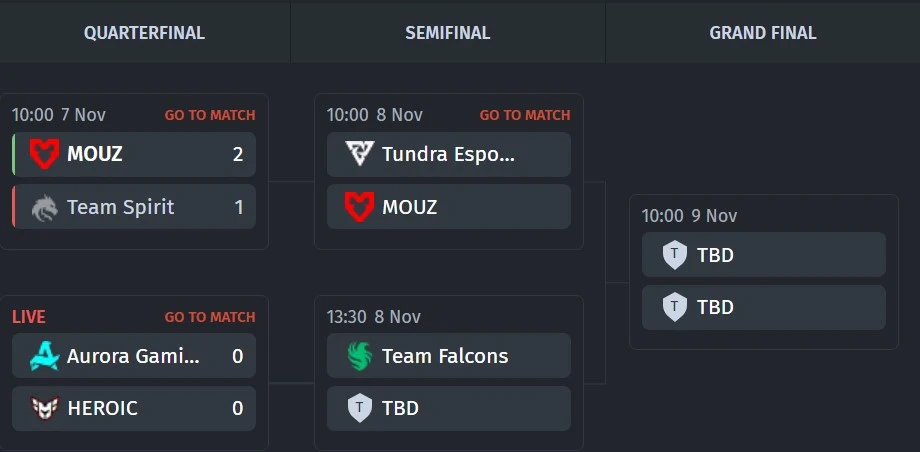Click the TBD shield icon in the semifinal
This screenshot has width=920, height=452.
[359, 408]
